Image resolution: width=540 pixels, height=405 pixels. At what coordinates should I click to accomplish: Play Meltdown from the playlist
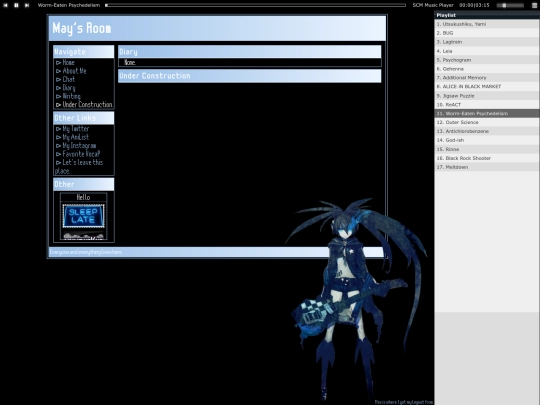(x=487, y=167)
